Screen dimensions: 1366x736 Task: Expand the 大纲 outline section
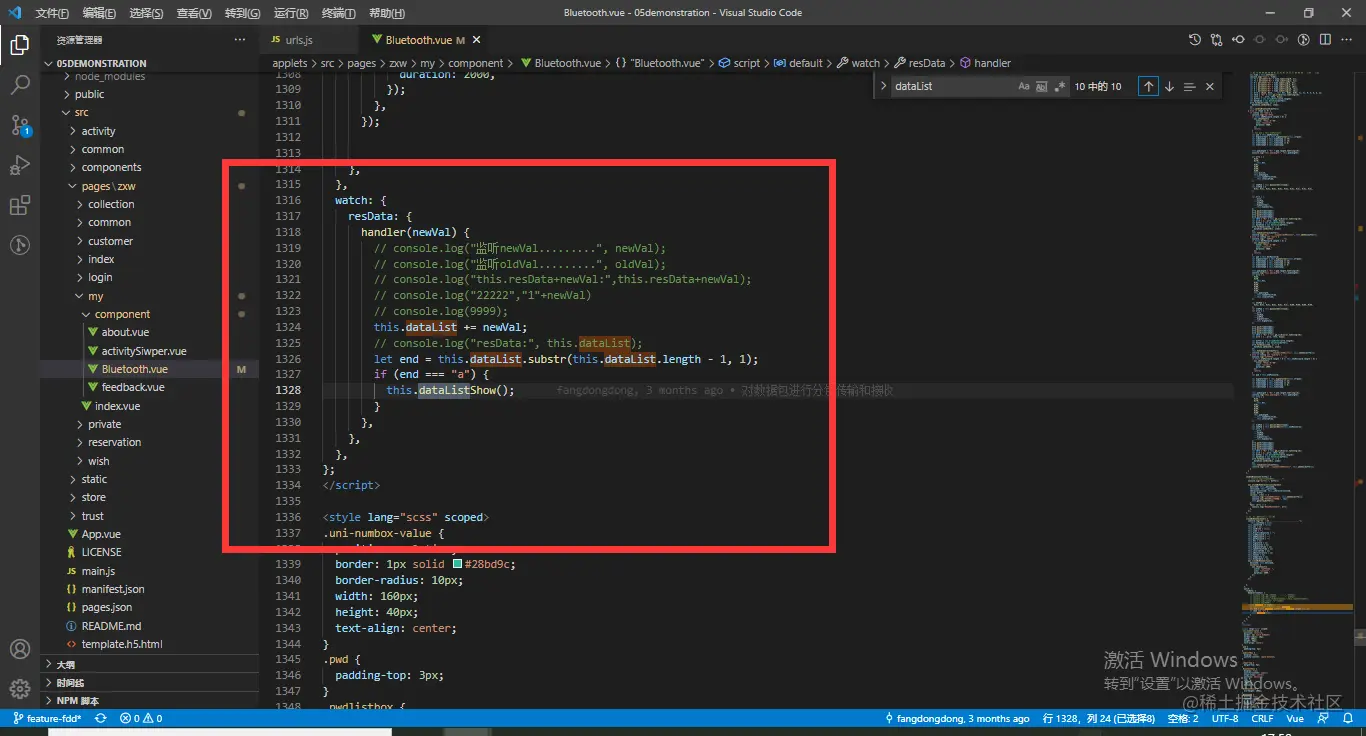[150, 664]
